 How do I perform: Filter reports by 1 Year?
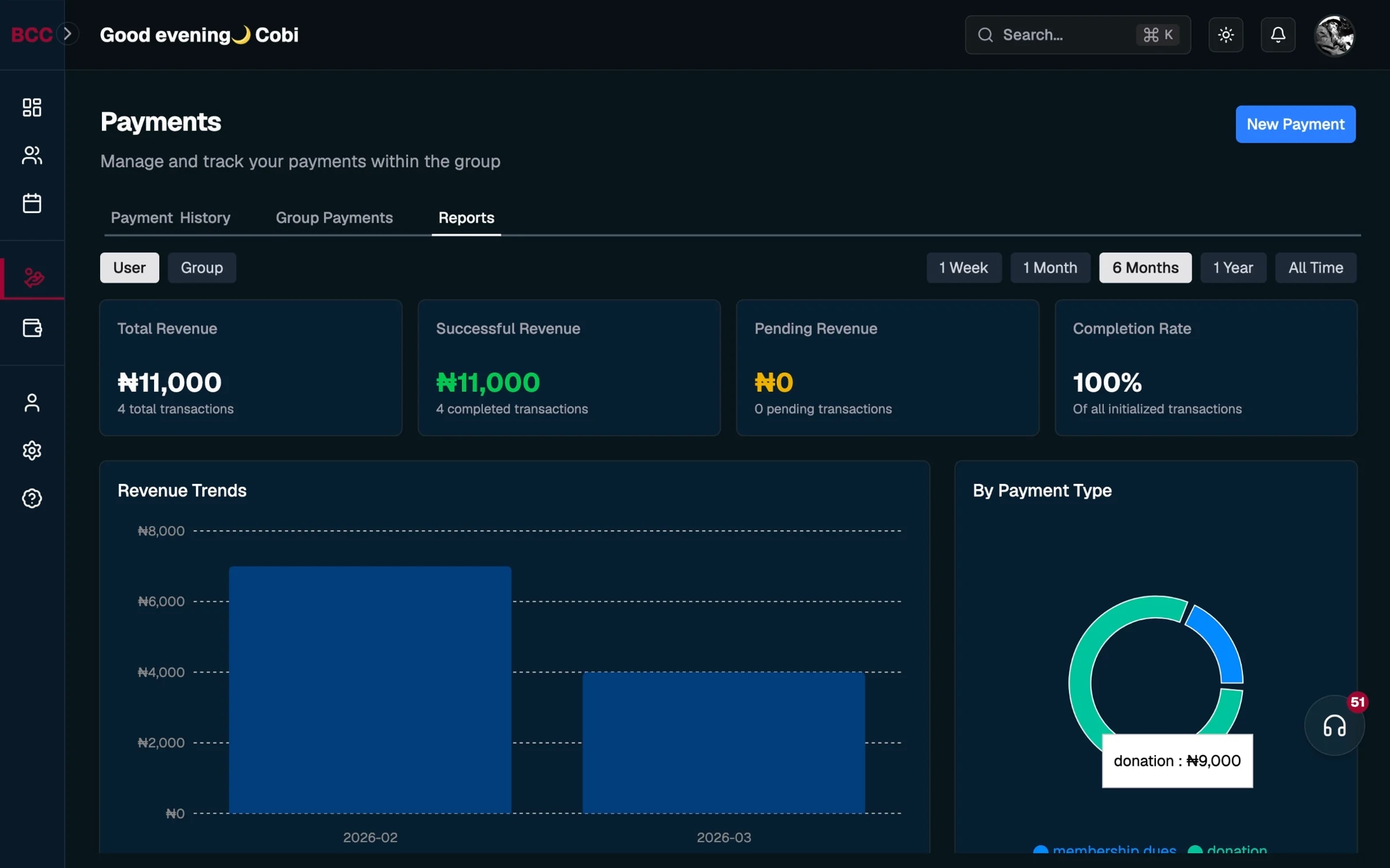[x=1233, y=267]
